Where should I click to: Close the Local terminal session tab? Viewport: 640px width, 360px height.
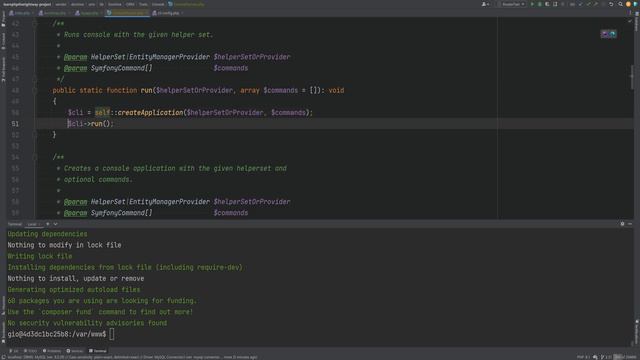[40, 224]
